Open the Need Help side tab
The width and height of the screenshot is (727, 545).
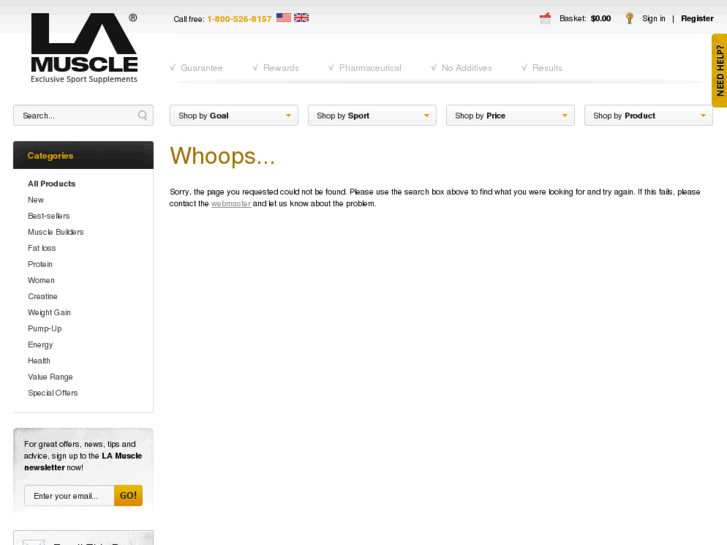720,71
